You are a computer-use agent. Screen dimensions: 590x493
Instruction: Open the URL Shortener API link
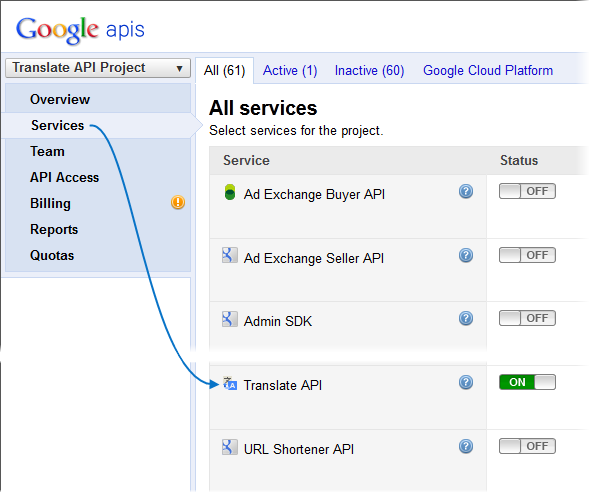click(299, 449)
